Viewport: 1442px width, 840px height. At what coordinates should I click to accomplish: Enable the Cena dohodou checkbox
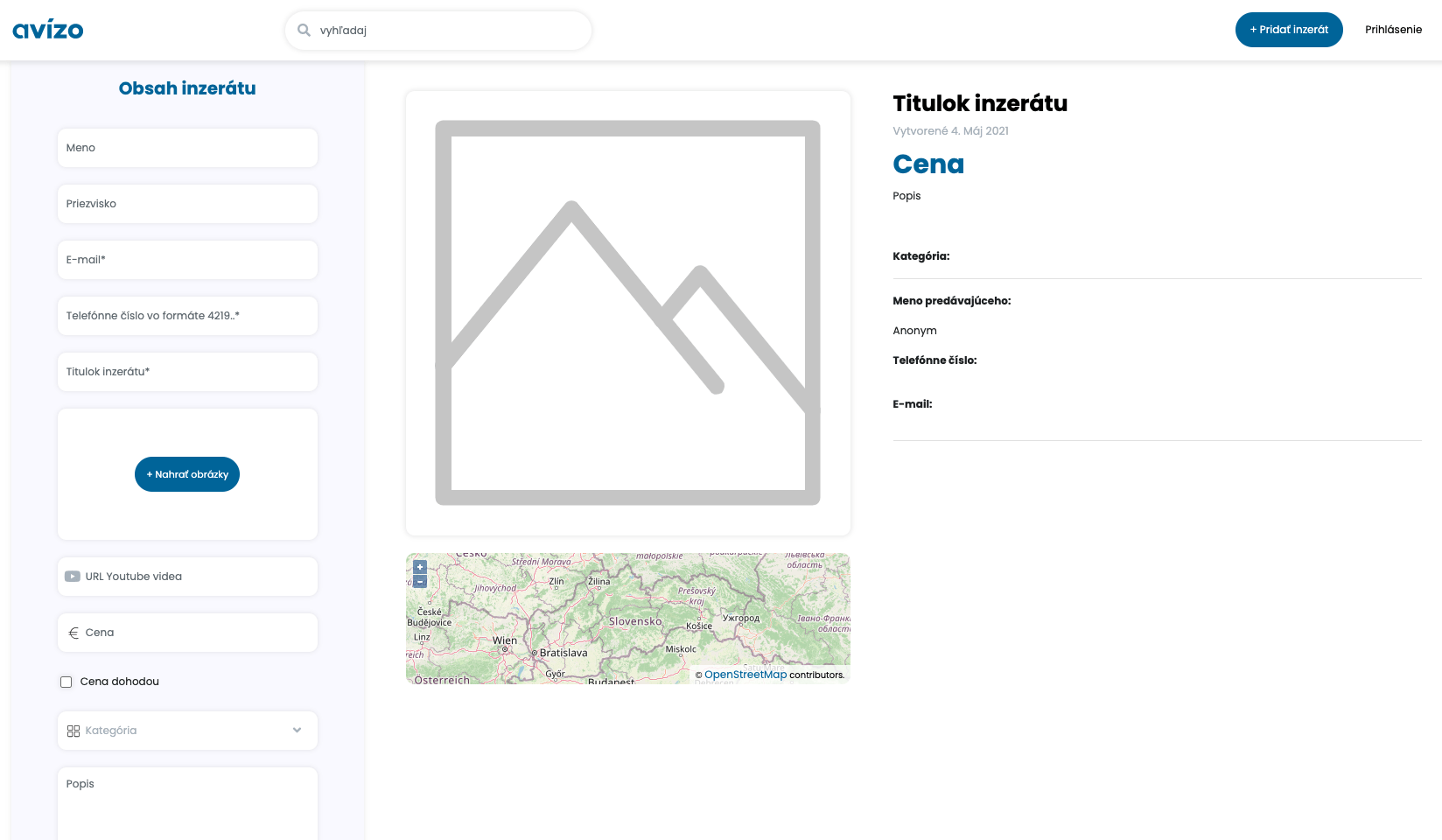click(66, 682)
